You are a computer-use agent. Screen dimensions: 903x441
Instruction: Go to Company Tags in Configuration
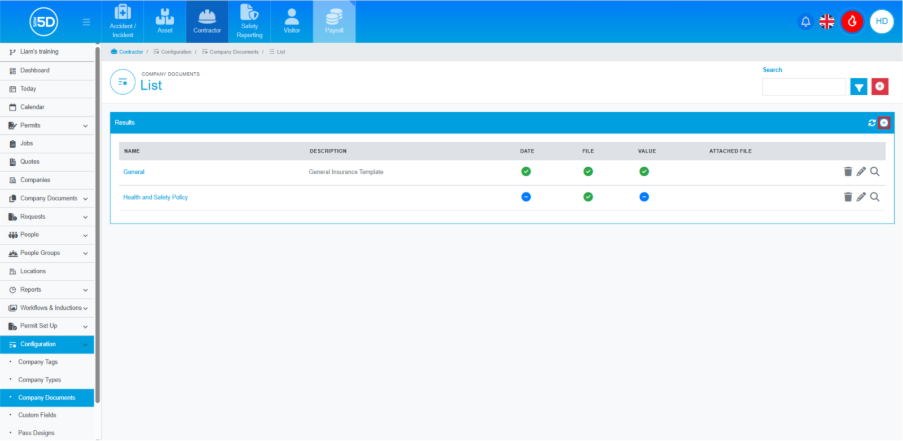[x=38, y=362]
